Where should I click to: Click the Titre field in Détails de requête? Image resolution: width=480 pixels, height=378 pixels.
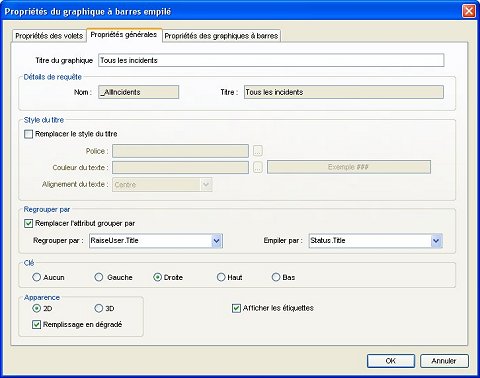click(344, 92)
